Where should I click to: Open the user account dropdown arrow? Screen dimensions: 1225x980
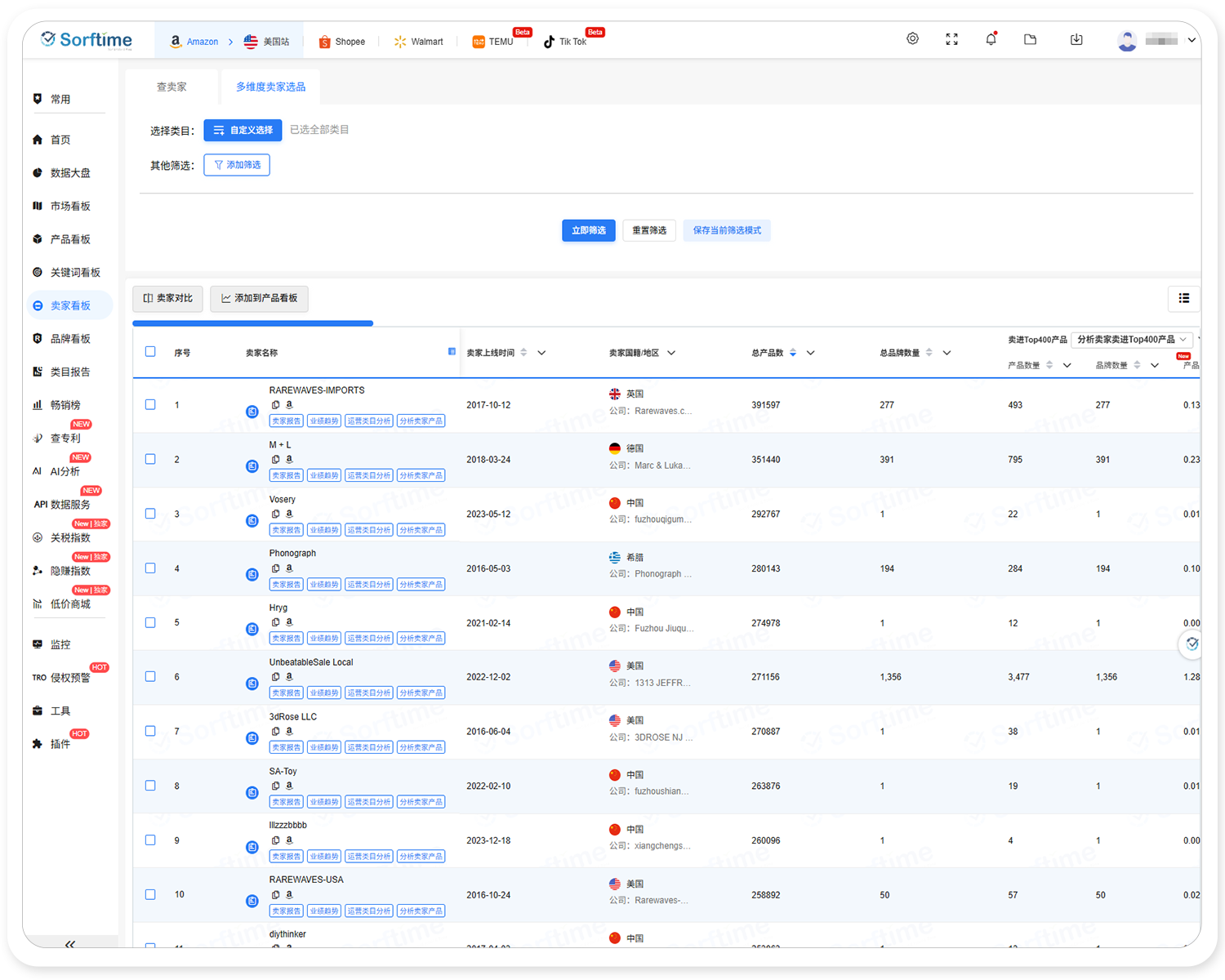tap(1192, 40)
